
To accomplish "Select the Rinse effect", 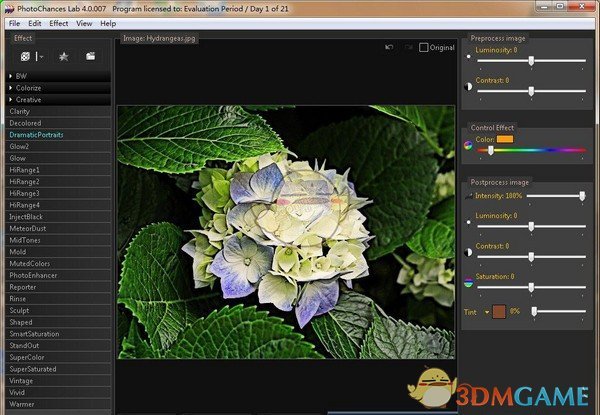I will point(59,299).
